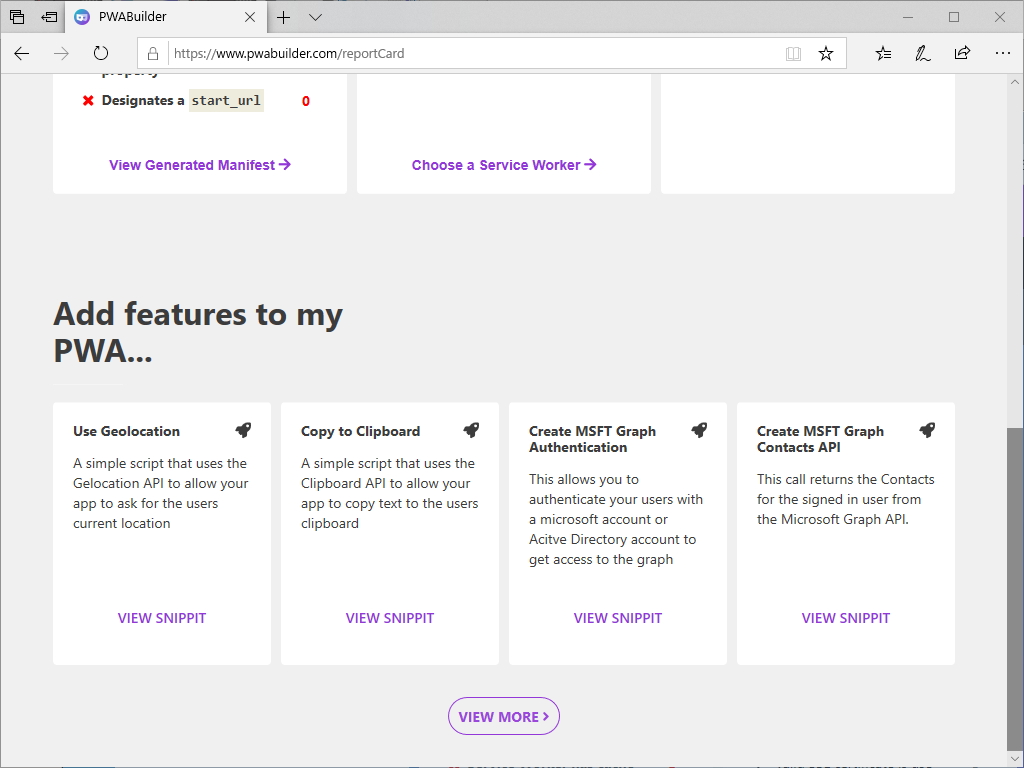Open the More actions ellipsis menu
Viewport: 1024px width, 768px height.
(x=1003, y=53)
